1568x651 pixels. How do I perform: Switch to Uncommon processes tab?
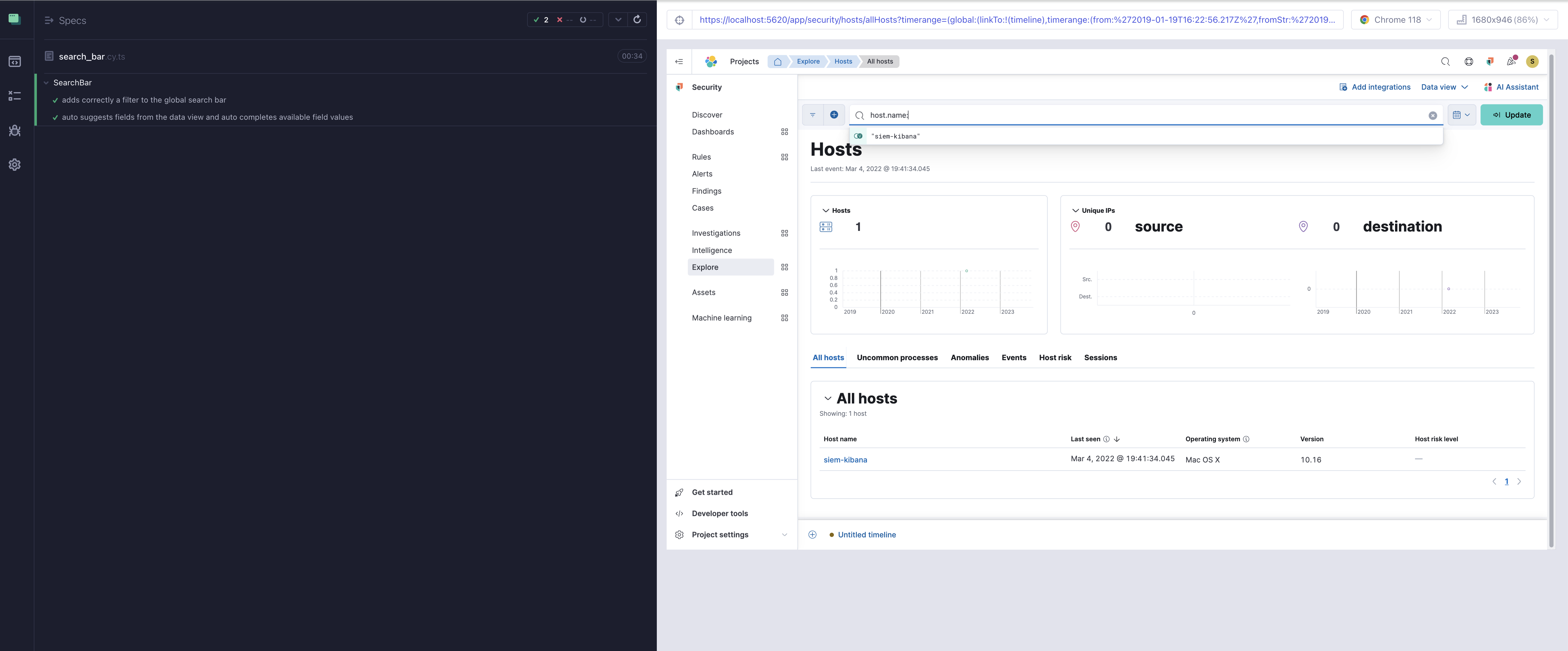click(x=897, y=358)
